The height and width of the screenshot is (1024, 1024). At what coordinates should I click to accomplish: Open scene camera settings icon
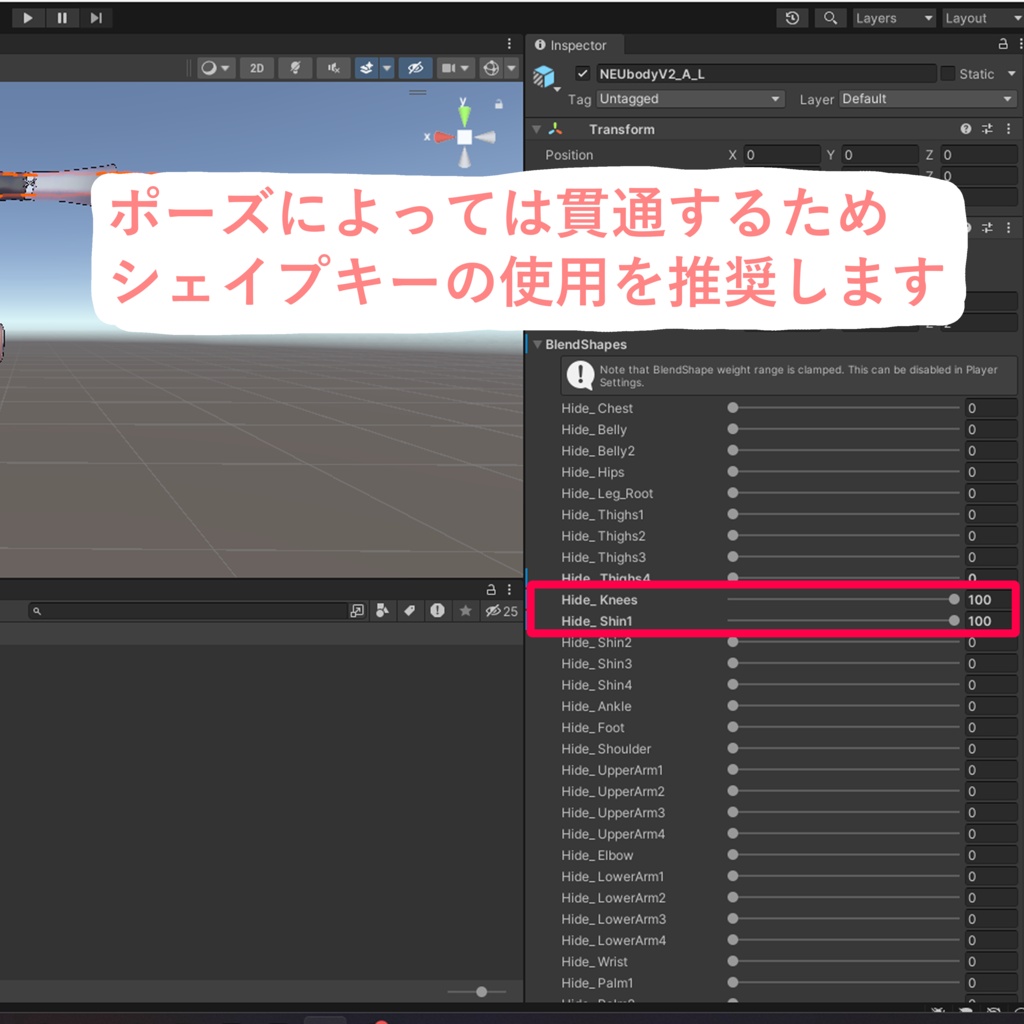click(449, 68)
